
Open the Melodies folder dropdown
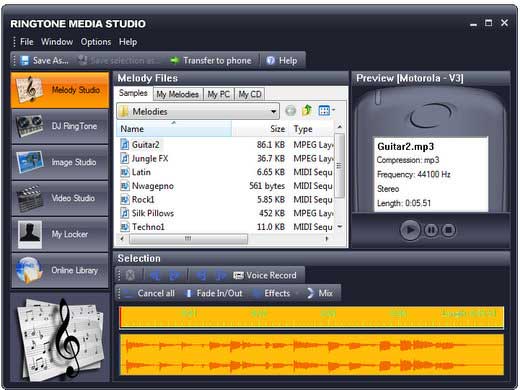(x=198, y=111)
